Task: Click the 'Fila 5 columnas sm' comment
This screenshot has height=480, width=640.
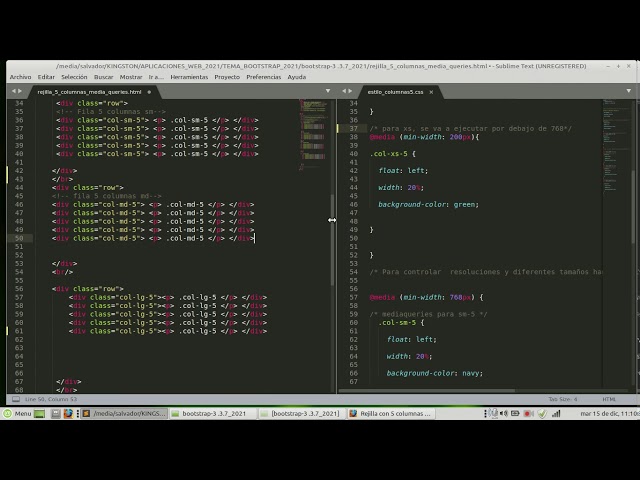Action: click(x=111, y=111)
